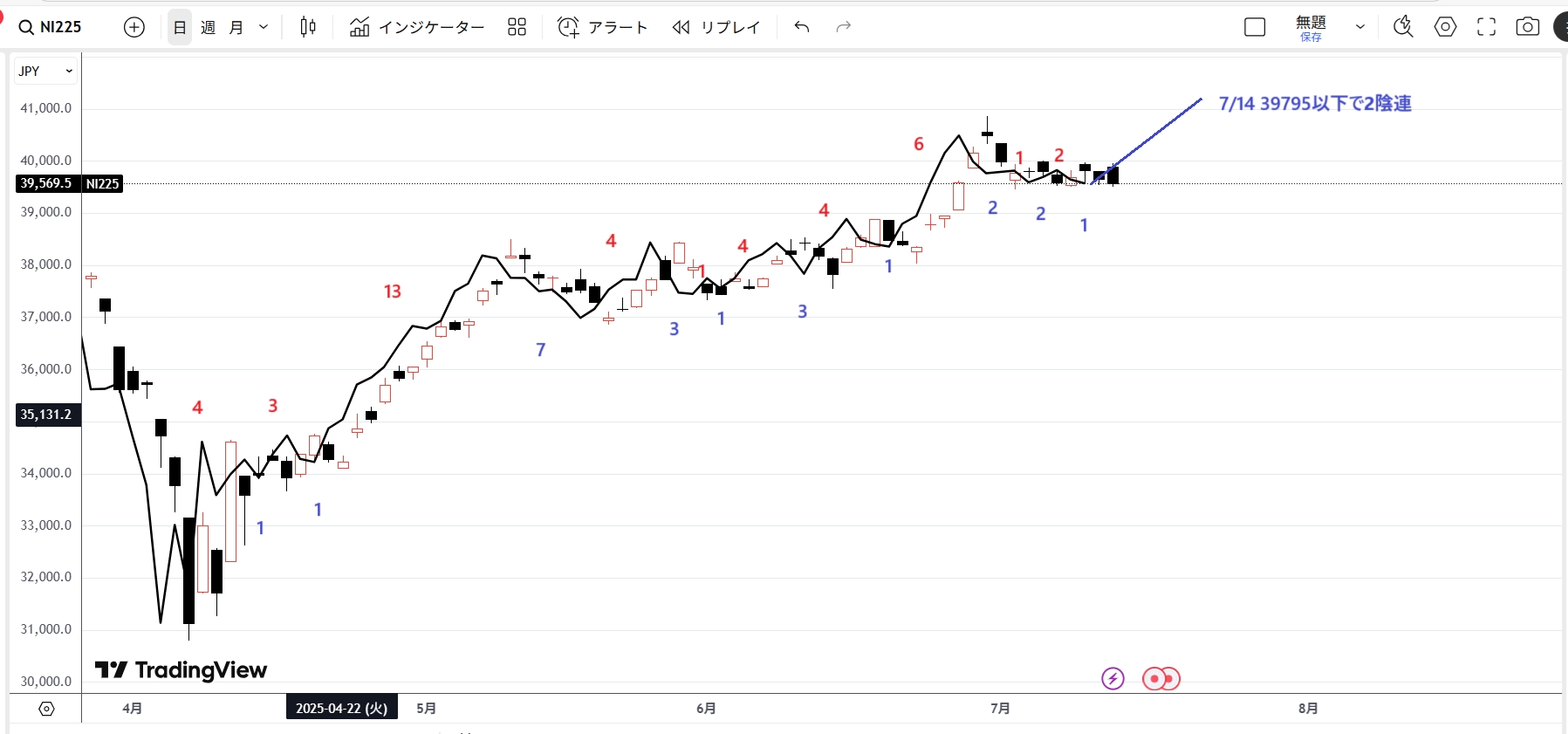The height and width of the screenshot is (734, 1568).
Task: Open the 無題 layout save menu
Action: (1310, 27)
